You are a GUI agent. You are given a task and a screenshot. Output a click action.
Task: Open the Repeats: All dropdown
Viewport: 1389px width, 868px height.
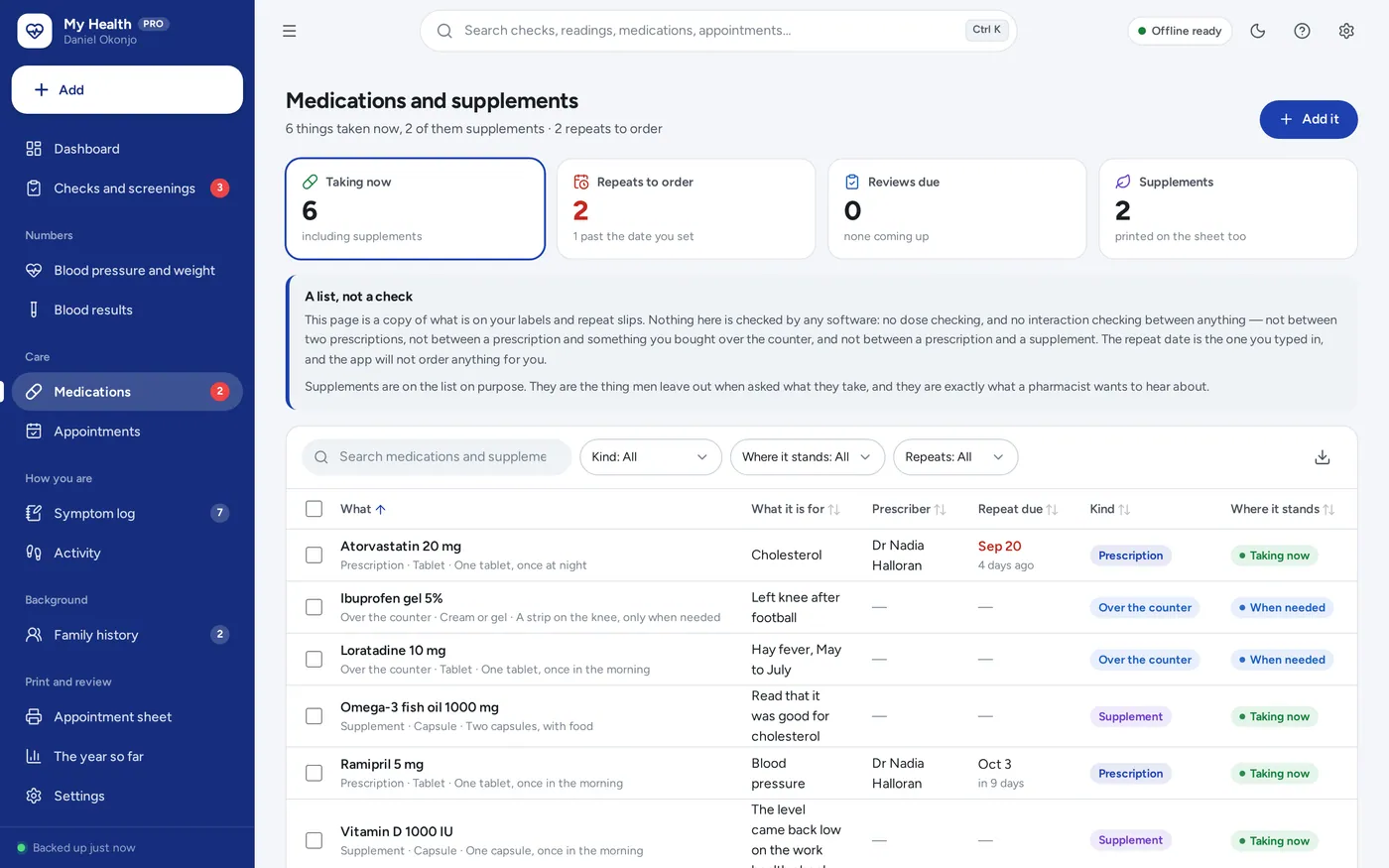coord(955,457)
